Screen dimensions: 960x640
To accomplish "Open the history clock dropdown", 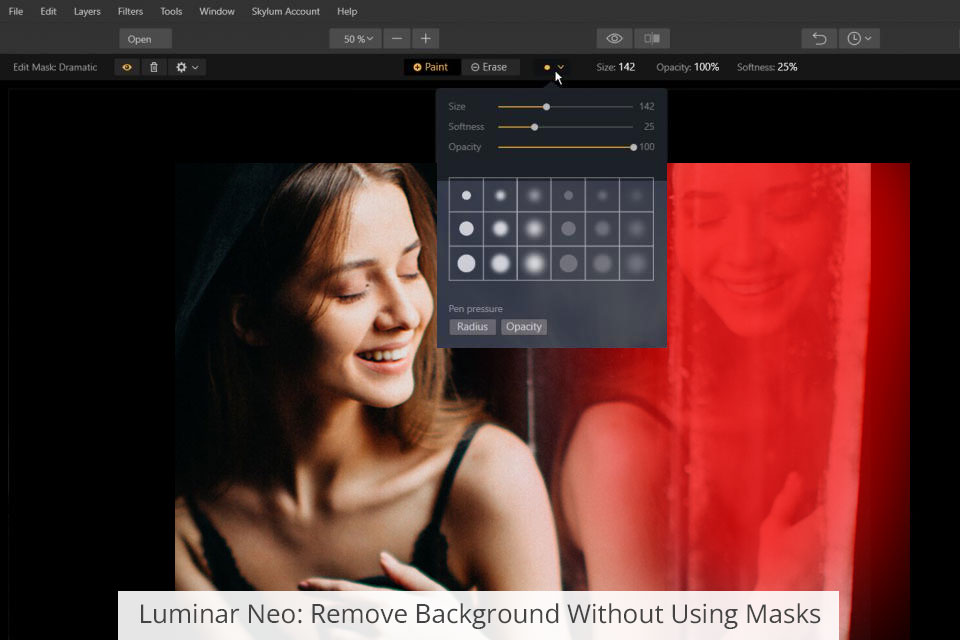I will (859, 39).
